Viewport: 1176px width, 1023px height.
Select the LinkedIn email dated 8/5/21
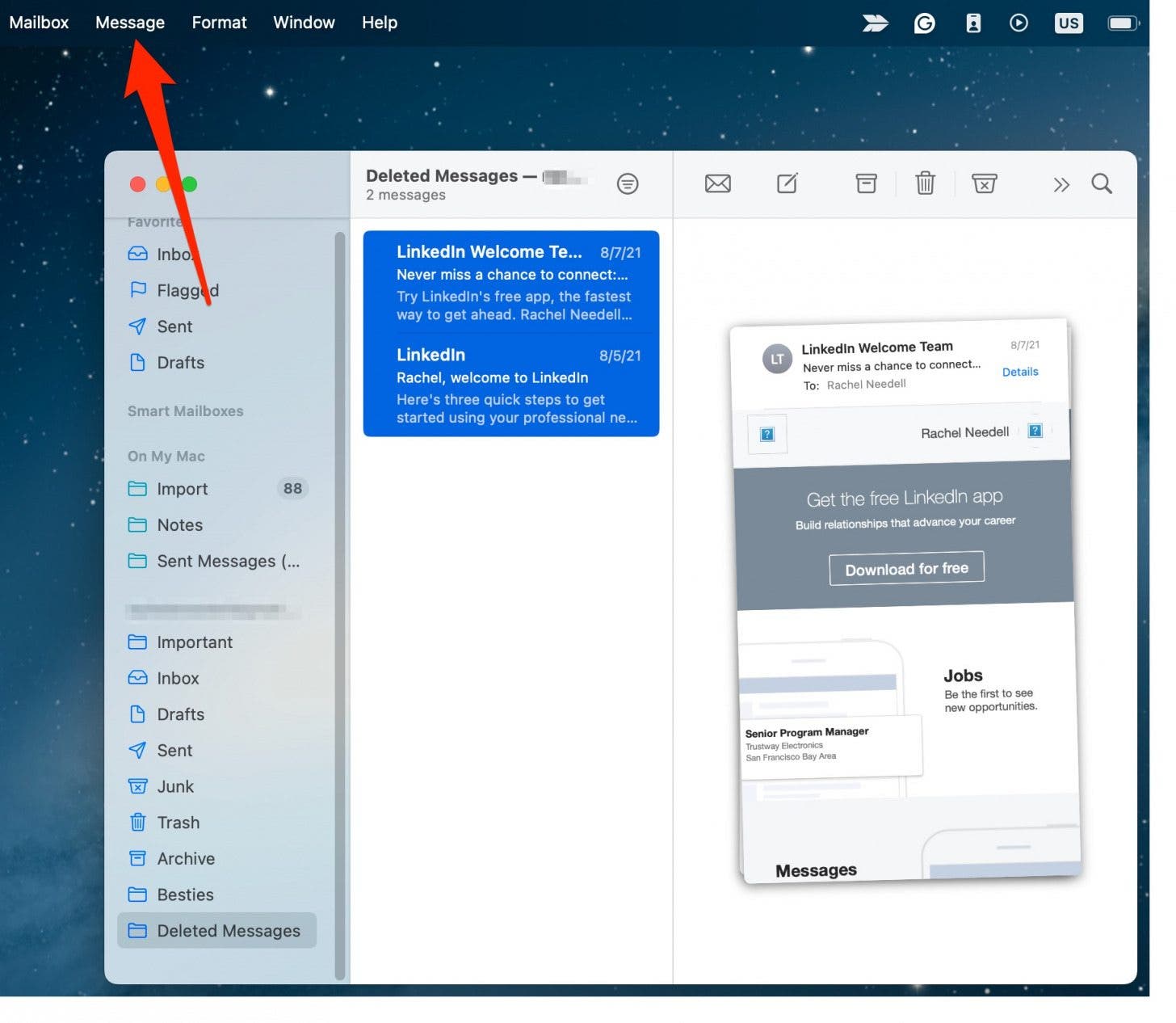[x=510, y=385]
